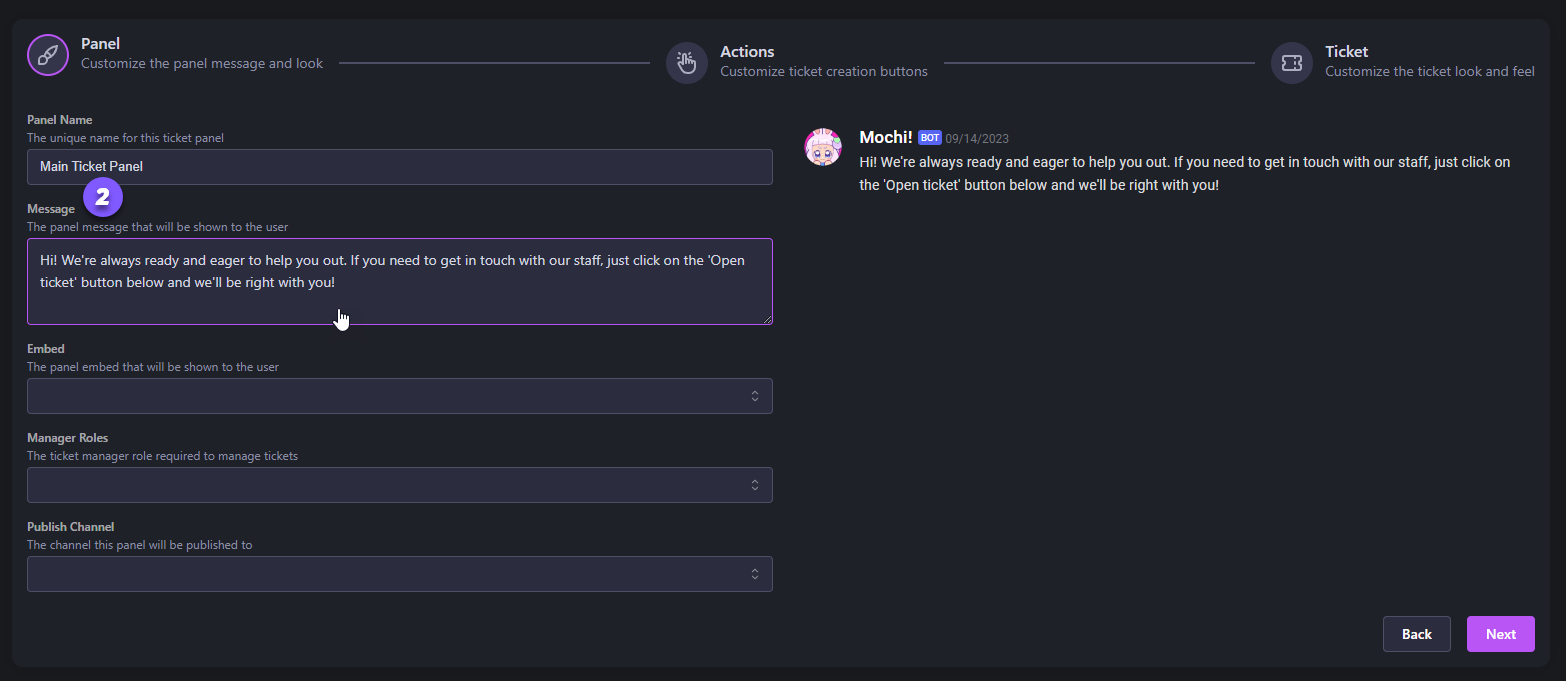Focus the Panel Name text field
1566x681 pixels.
click(x=399, y=167)
